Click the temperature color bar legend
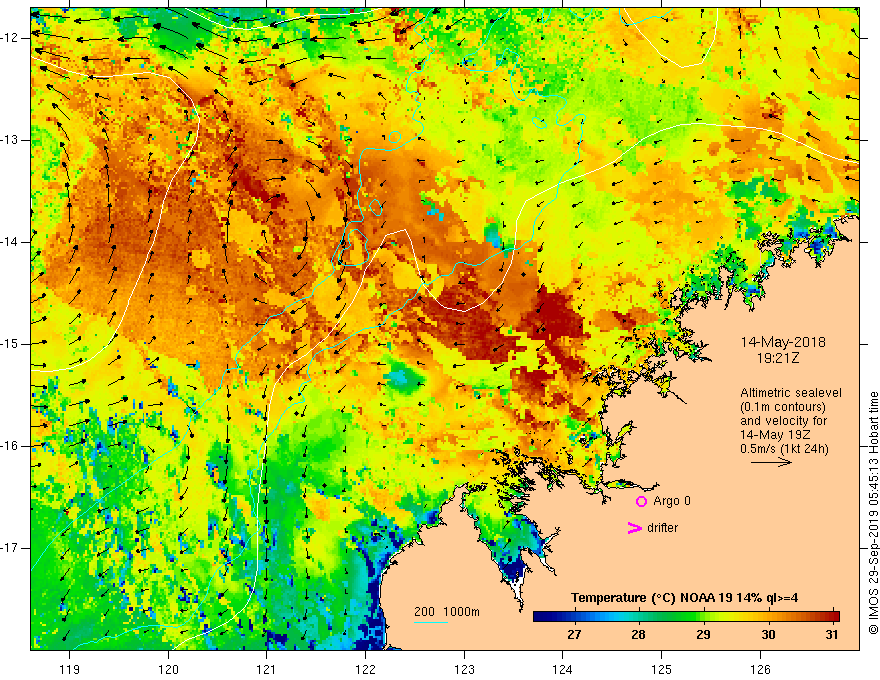The height and width of the screenshot is (680, 880). pyautogui.click(x=686, y=616)
